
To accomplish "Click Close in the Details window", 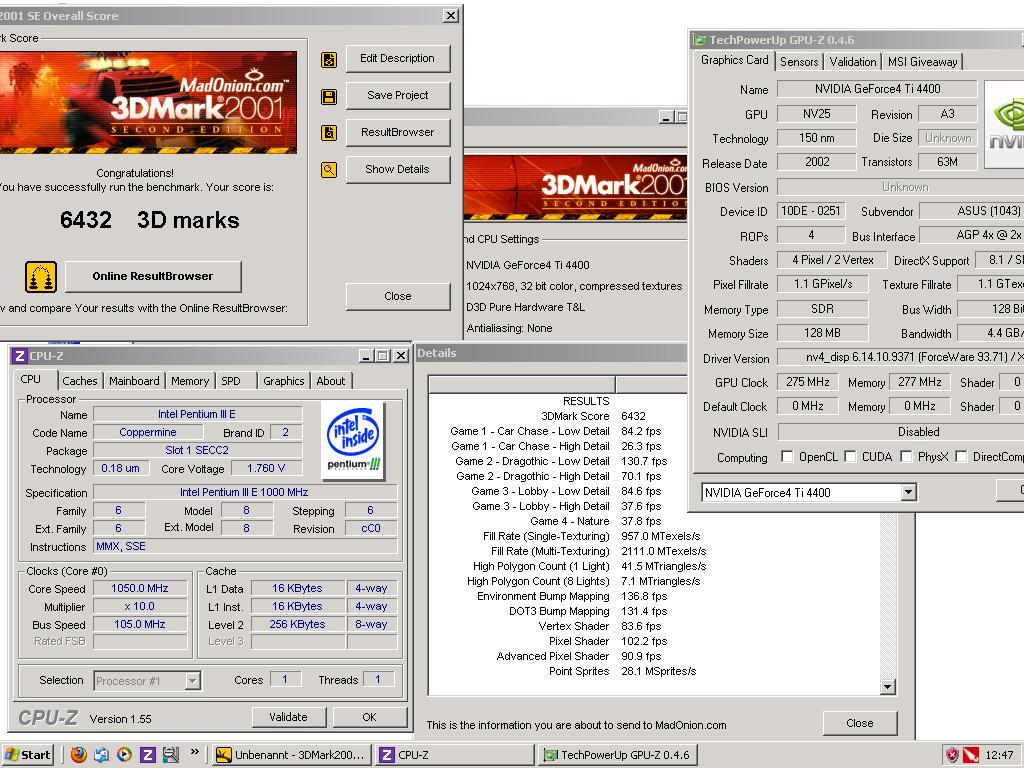I will (859, 723).
